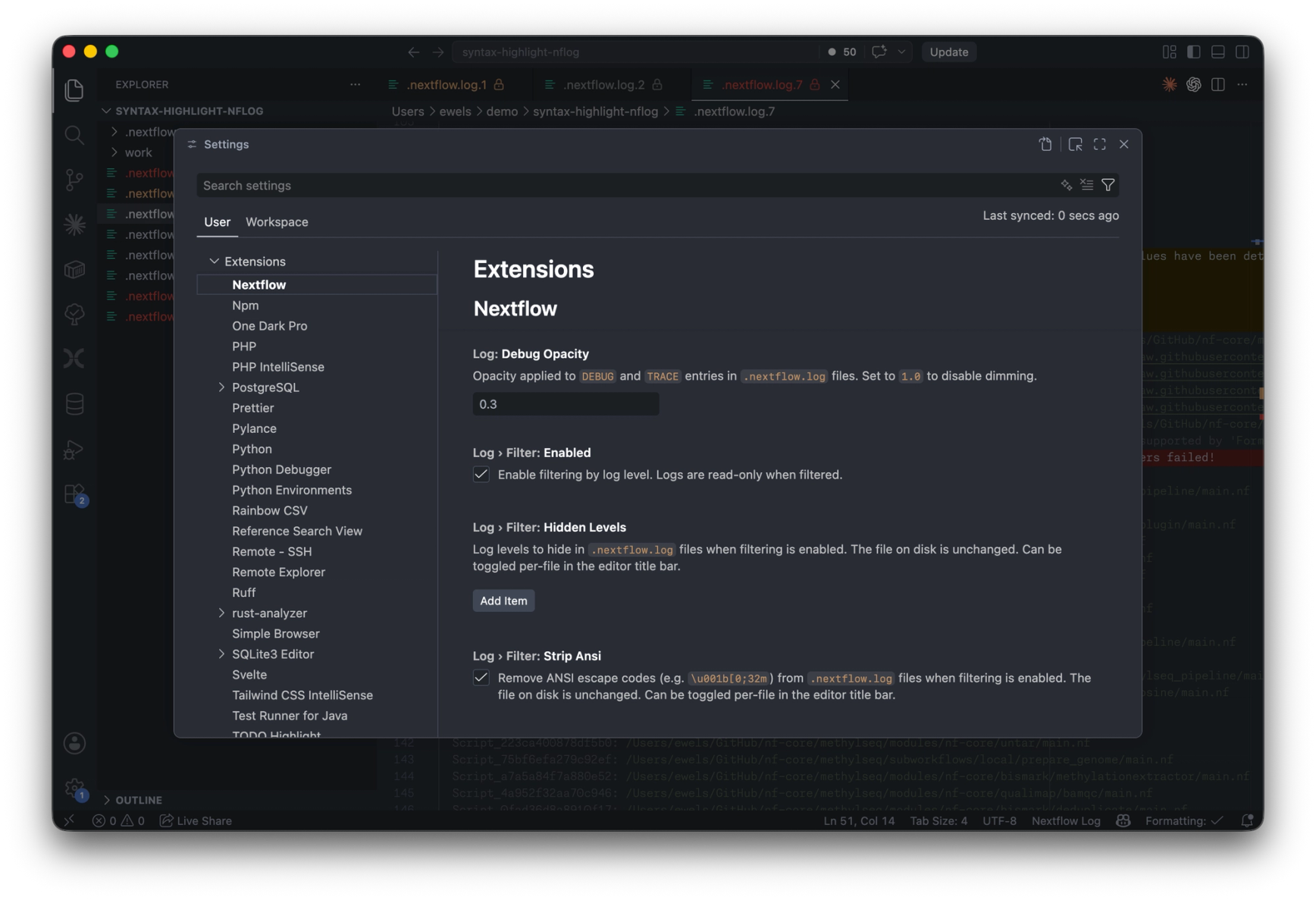Open the Search view in activity bar
This screenshot has width=1316, height=900.
74,135
